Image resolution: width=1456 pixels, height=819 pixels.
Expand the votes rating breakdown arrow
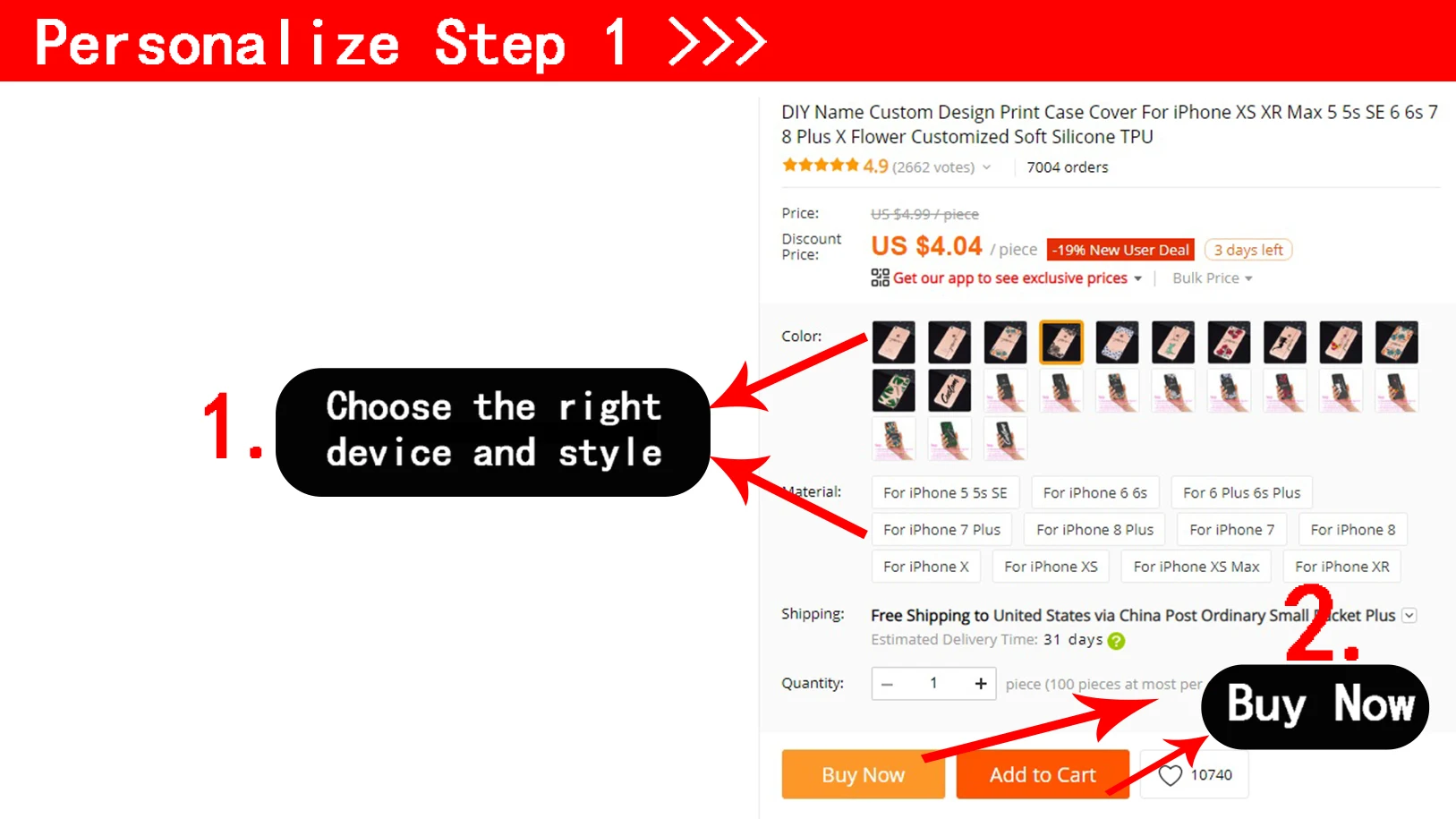[x=986, y=167]
